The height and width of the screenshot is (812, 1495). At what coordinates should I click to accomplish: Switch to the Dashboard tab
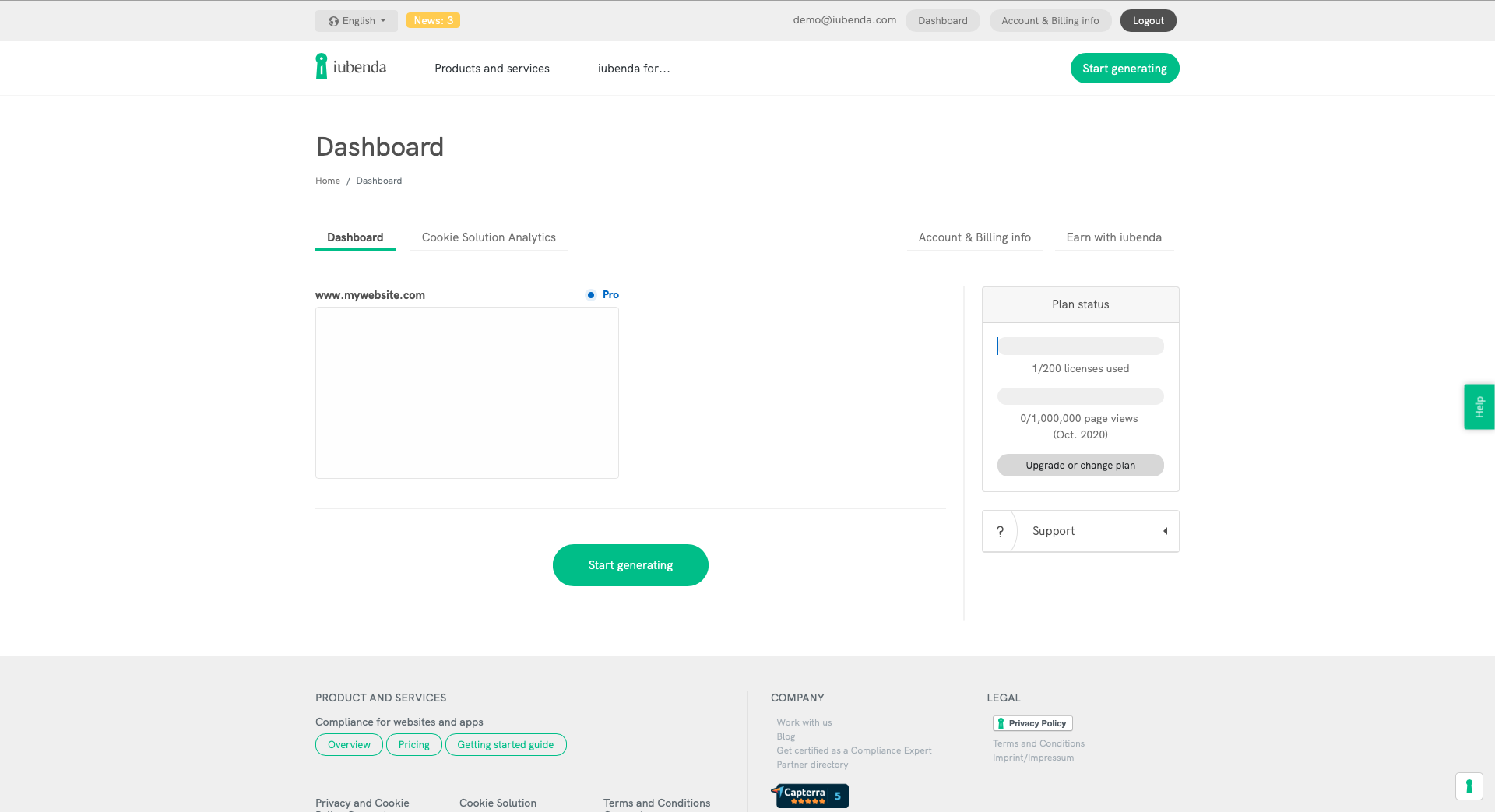tap(355, 237)
